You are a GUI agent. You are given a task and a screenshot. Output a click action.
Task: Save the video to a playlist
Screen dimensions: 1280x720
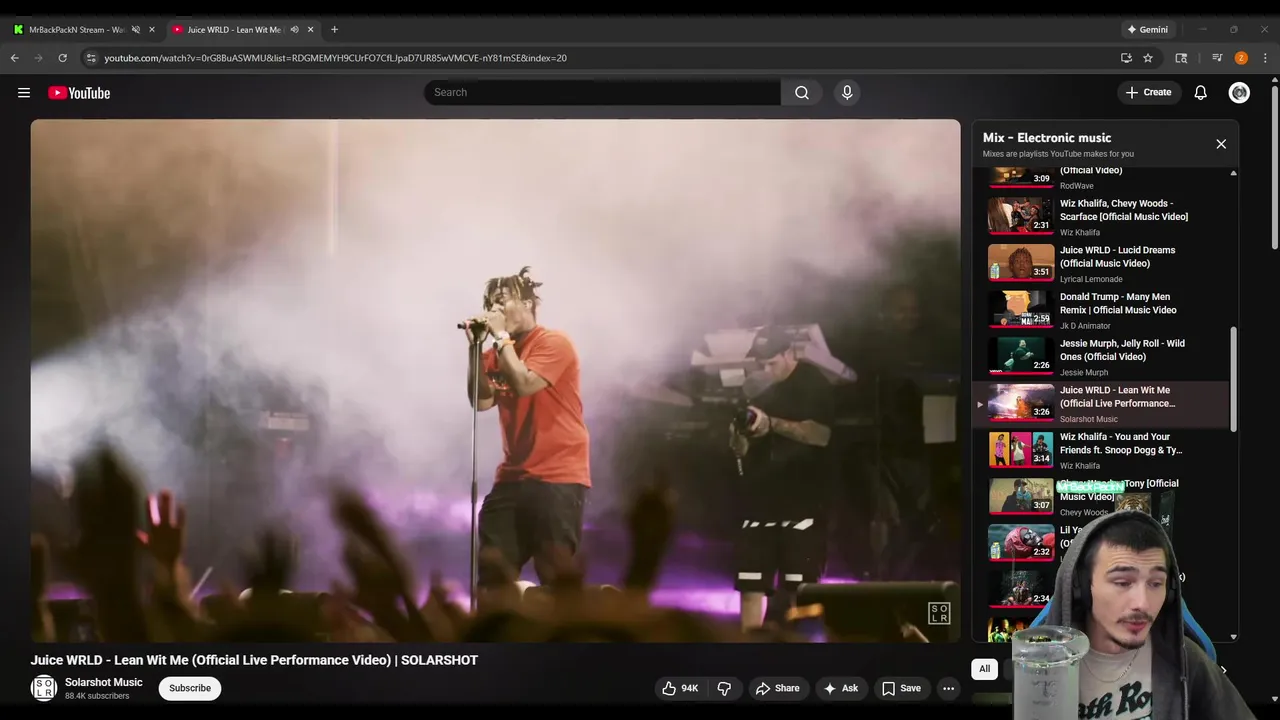(901, 688)
